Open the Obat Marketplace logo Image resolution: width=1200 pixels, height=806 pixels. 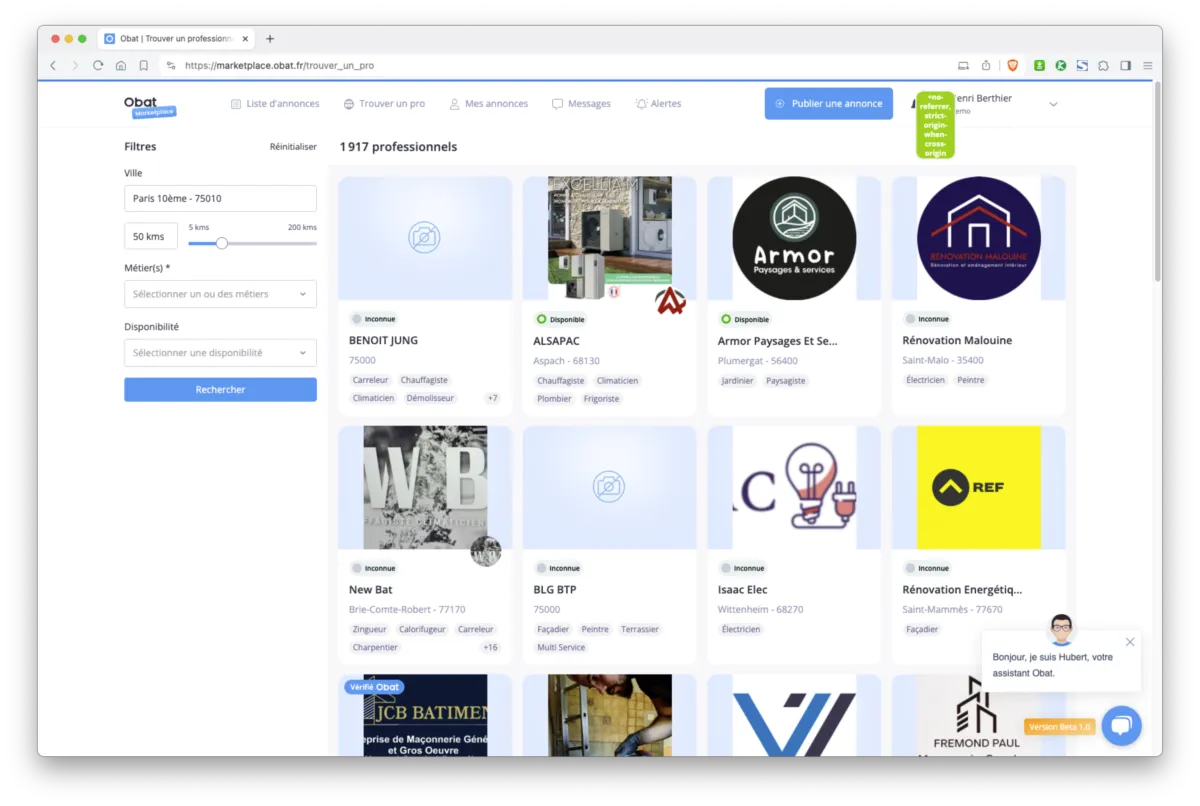[x=149, y=106]
